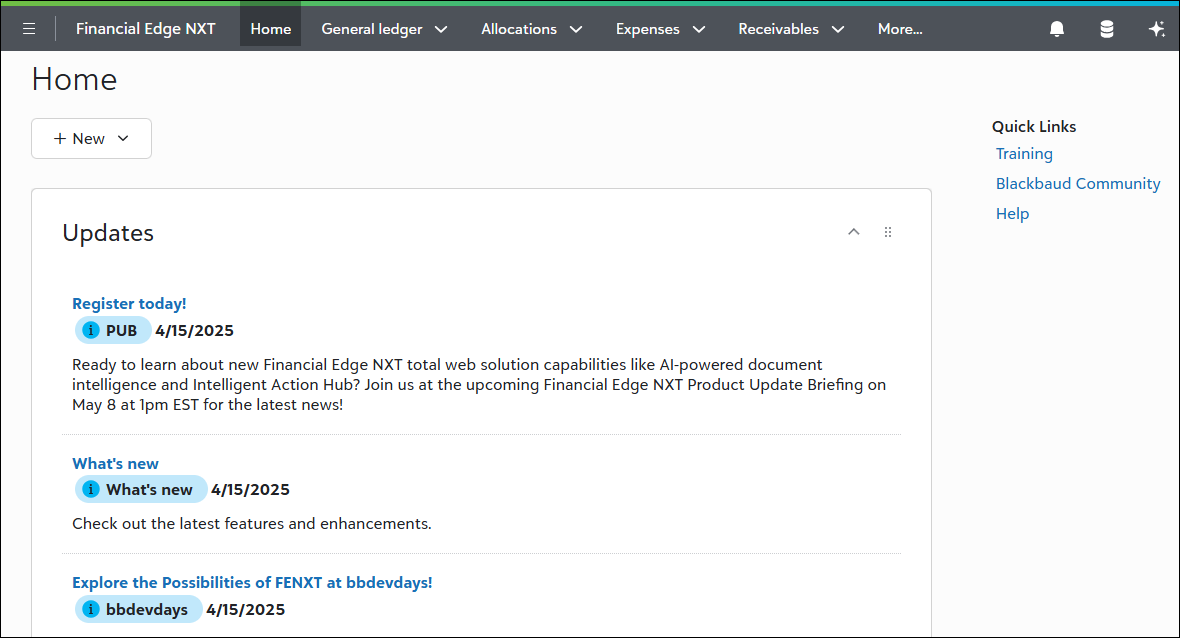The width and height of the screenshot is (1180, 638).
Task: Open the notifications bell
Action: (1057, 29)
